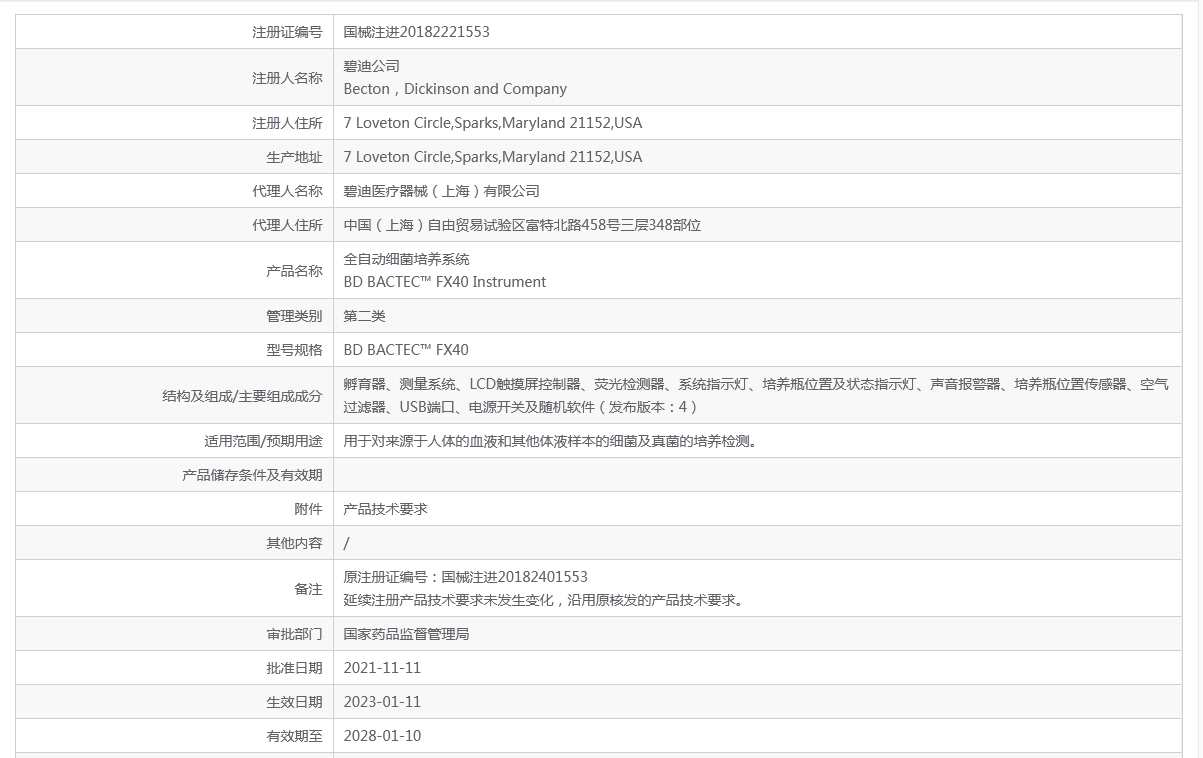Select 'Becton，Dickinson and Company' text

point(455,89)
